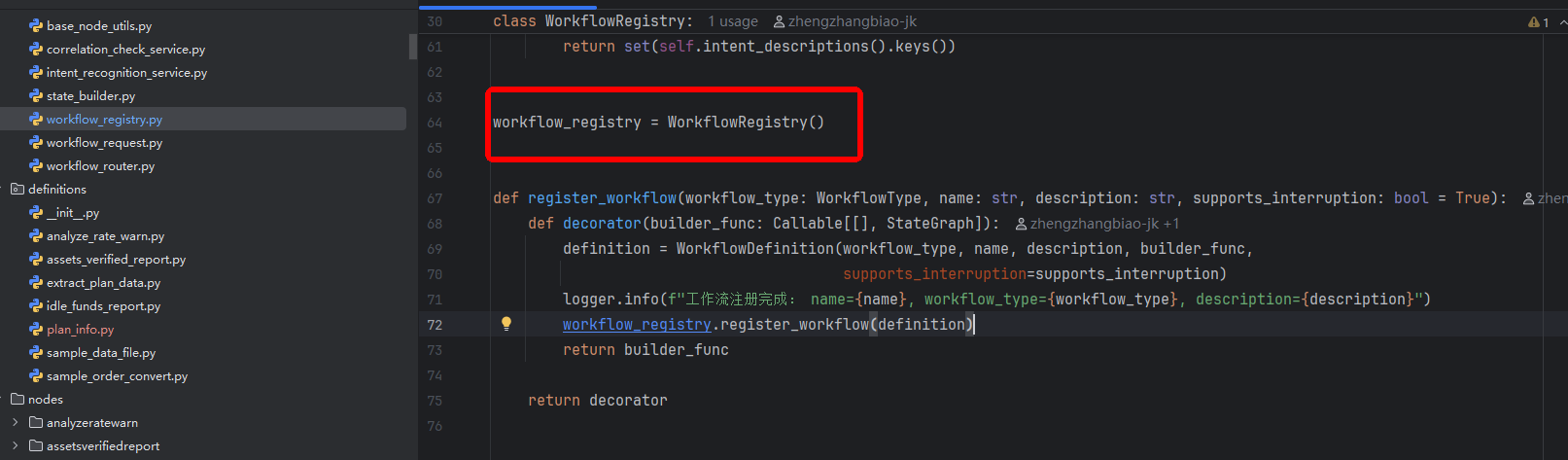Click folder icon of nodes

[x=17, y=400]
